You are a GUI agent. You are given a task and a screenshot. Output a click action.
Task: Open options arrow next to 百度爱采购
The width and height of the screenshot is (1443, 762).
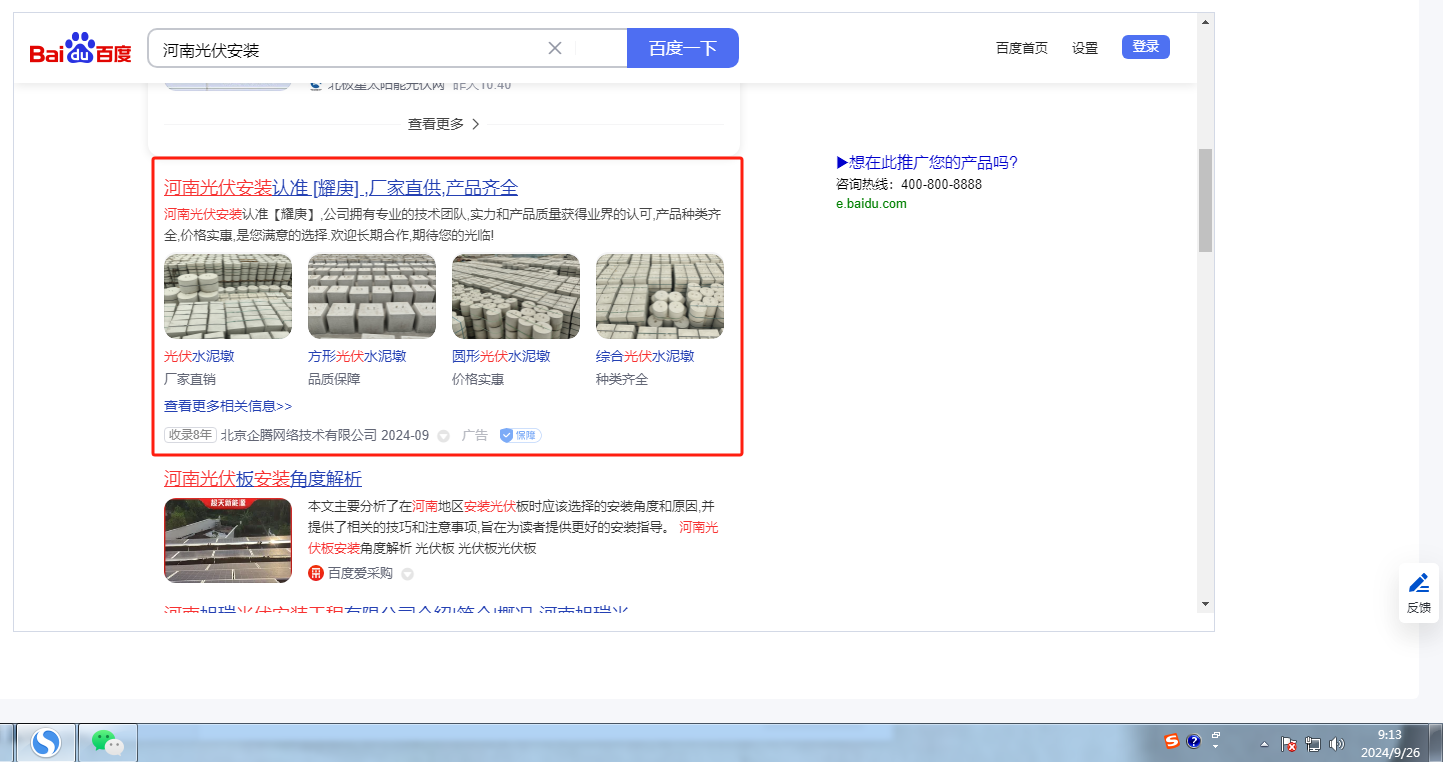[x=407, y=574]
